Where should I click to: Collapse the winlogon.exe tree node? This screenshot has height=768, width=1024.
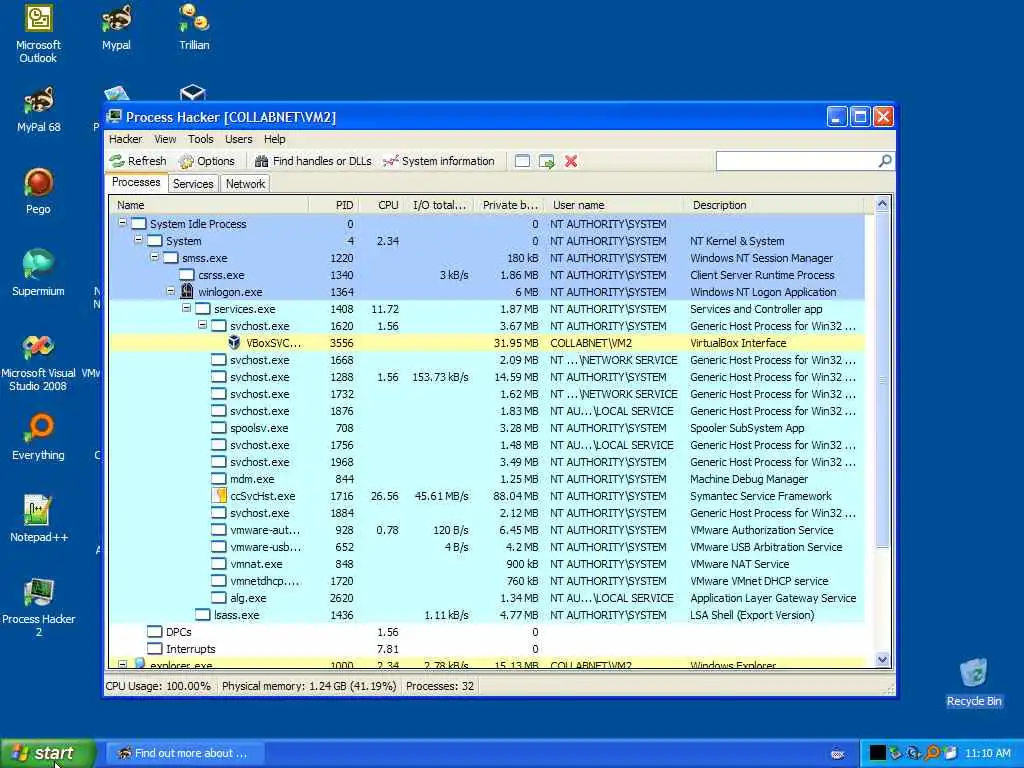tap(170, 291)
